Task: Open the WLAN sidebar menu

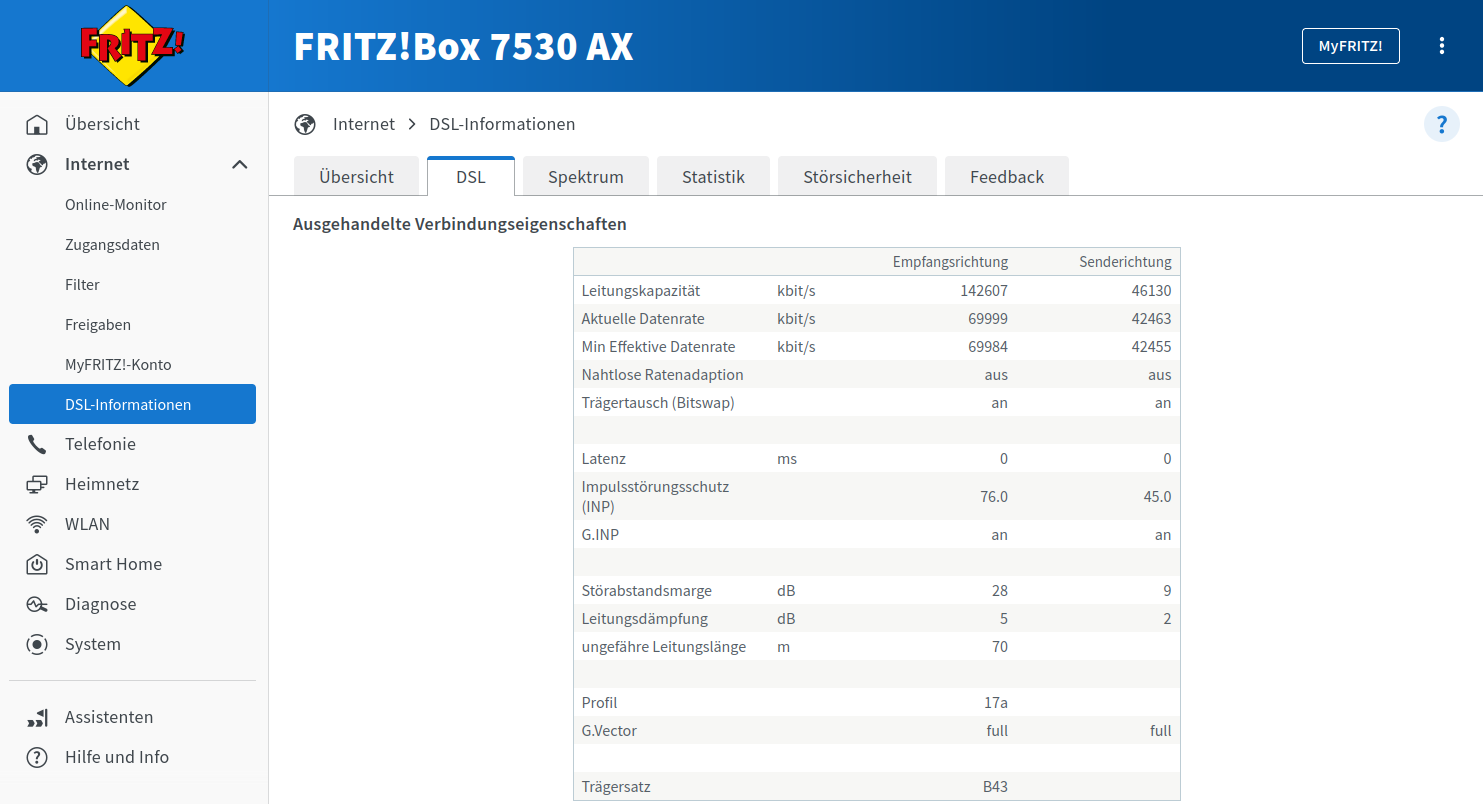Action: tap(132, 524)
